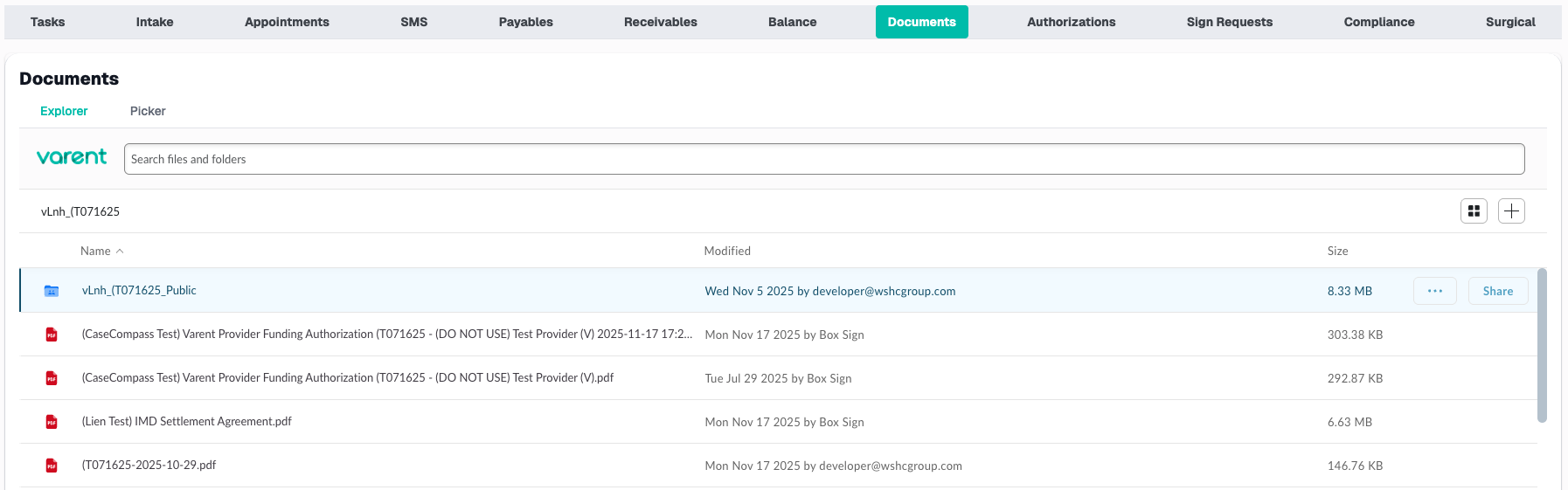The height and width of the screenshot is (490, 1568).
Task: Sort list by Modified column header
Action: tap(727, 252)
